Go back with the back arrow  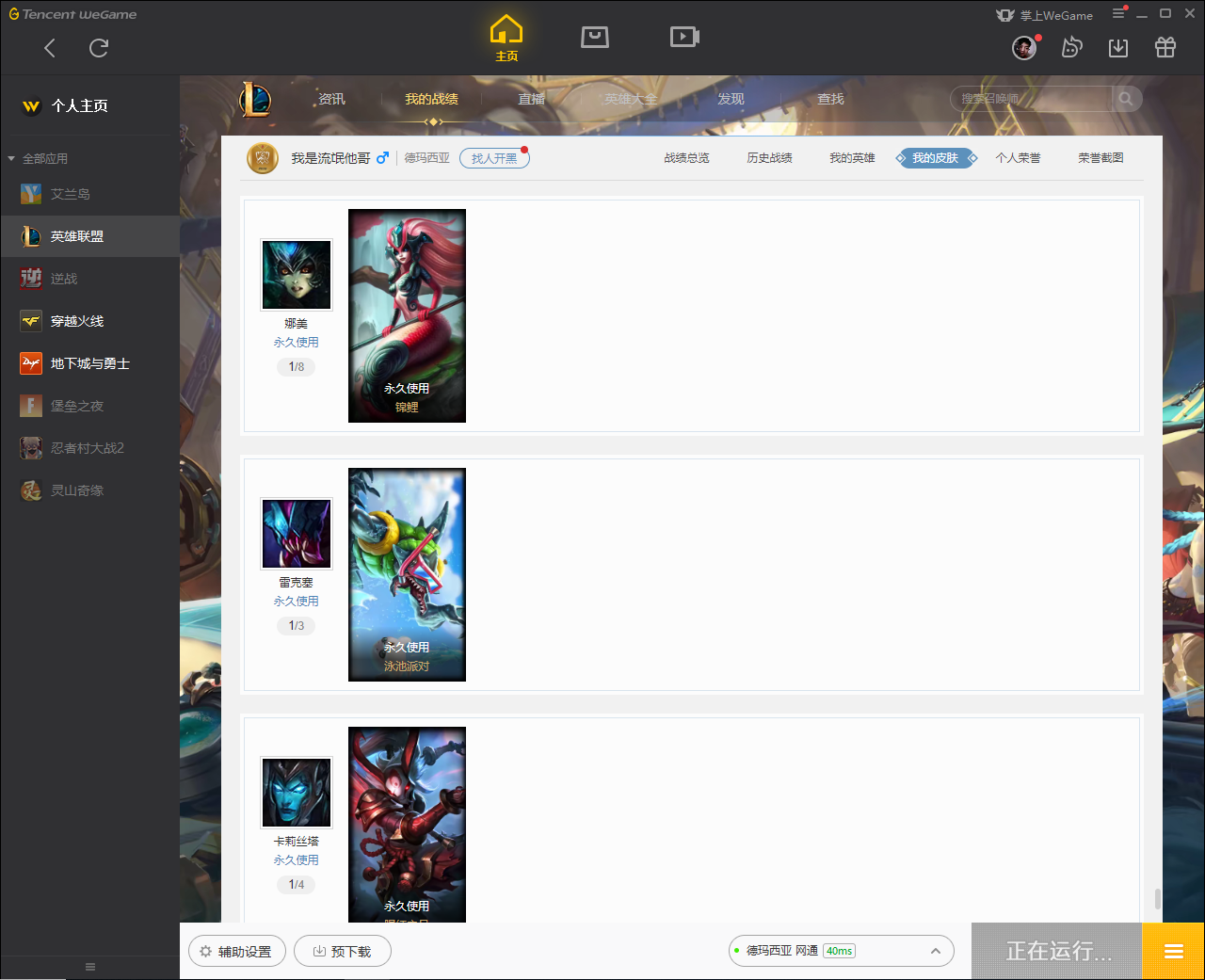[50, 48]
